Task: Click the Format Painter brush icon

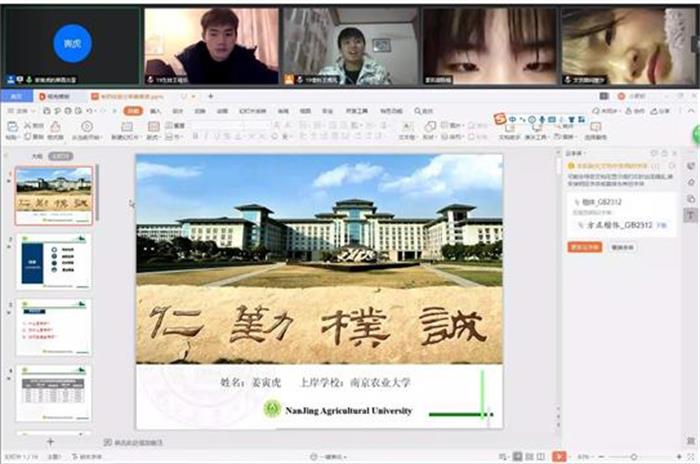Action: click(55, 127)
